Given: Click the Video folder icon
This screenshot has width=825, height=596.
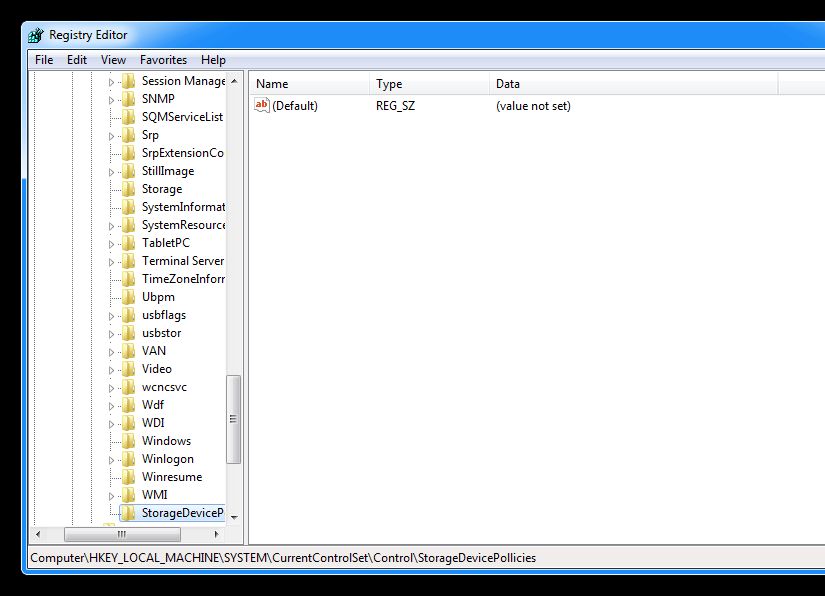Looking at the screenshot, I should coord(128,369).
